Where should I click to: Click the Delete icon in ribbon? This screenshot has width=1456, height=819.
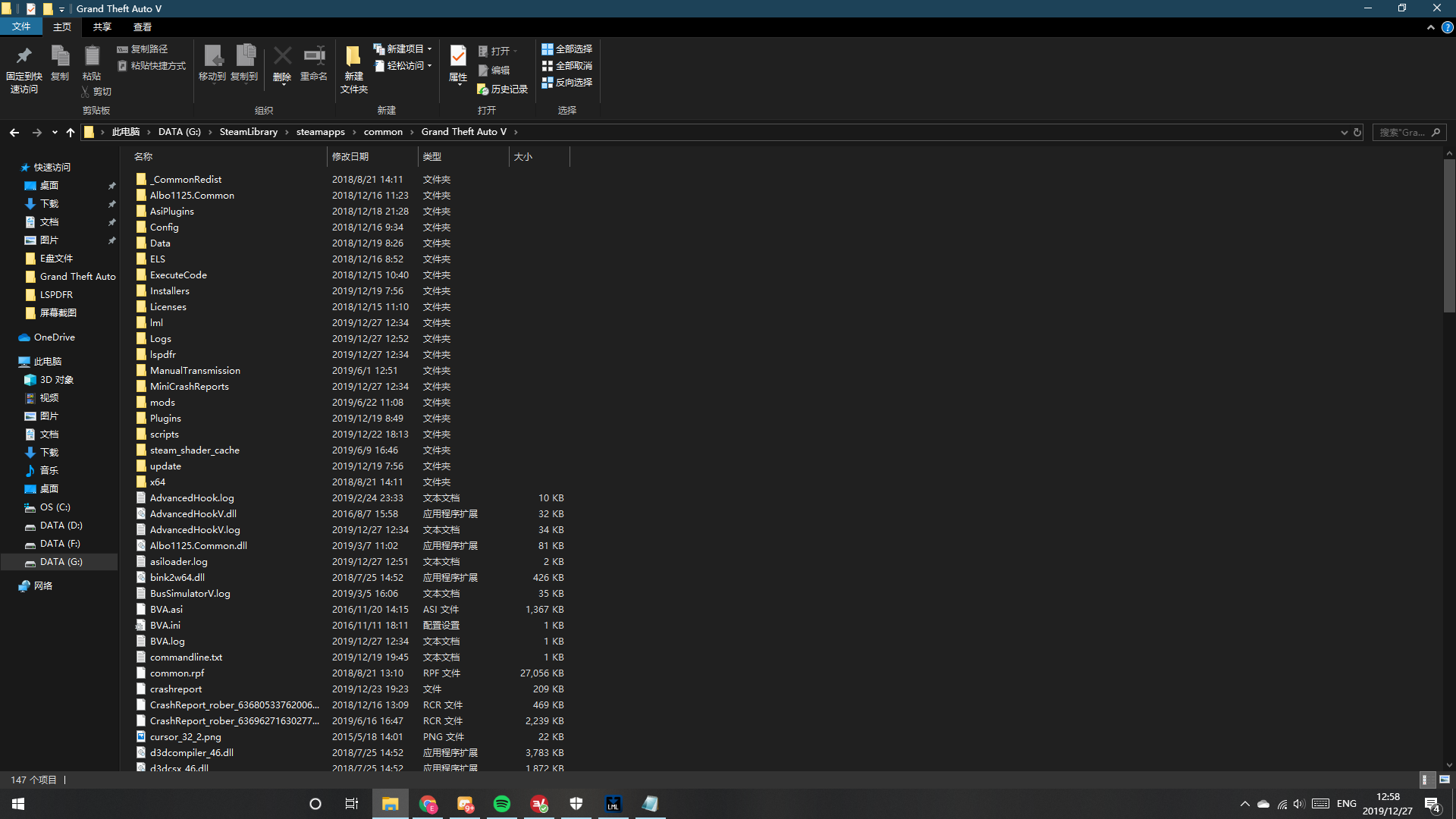[282, 57]
